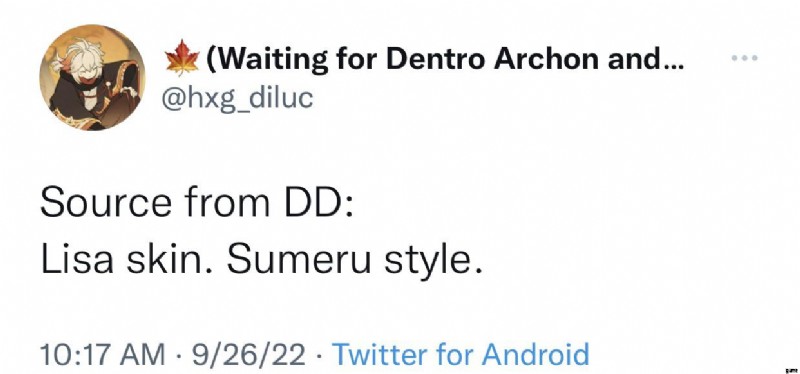Click the @hxg_diluc handle
The height and width of the screenshot is (374, 800).
[x=237, y=98]
